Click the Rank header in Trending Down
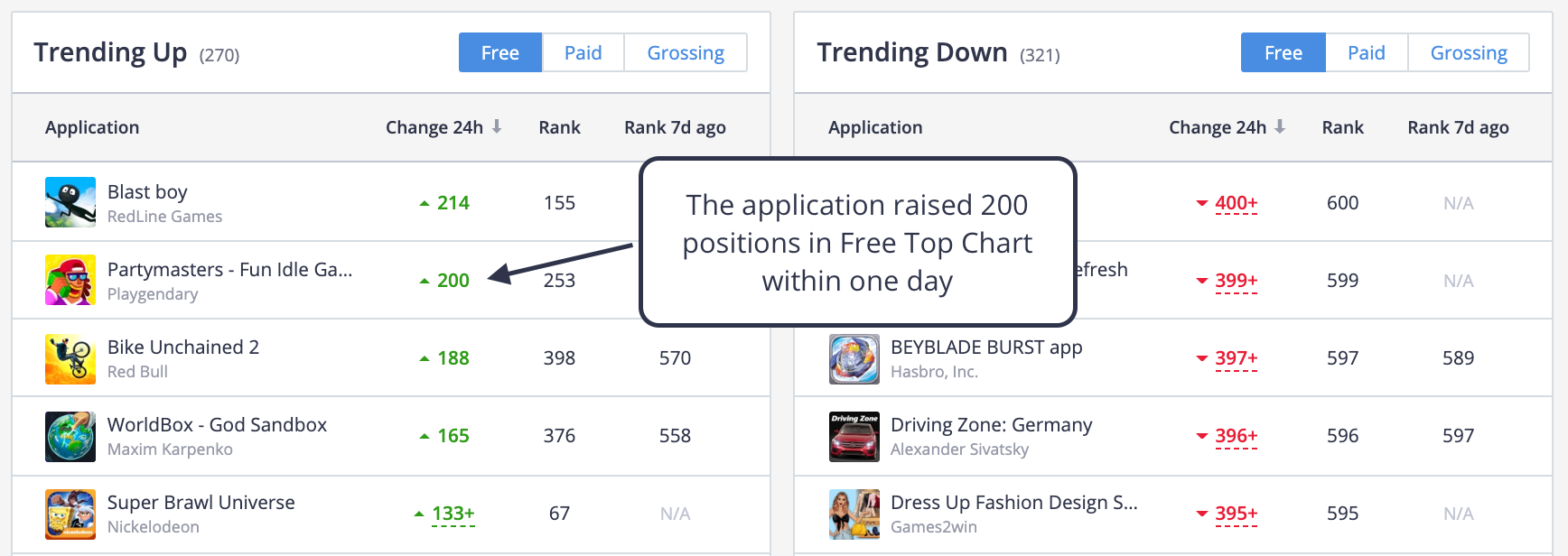1568x556 pixels. (x=1342, y=127)
